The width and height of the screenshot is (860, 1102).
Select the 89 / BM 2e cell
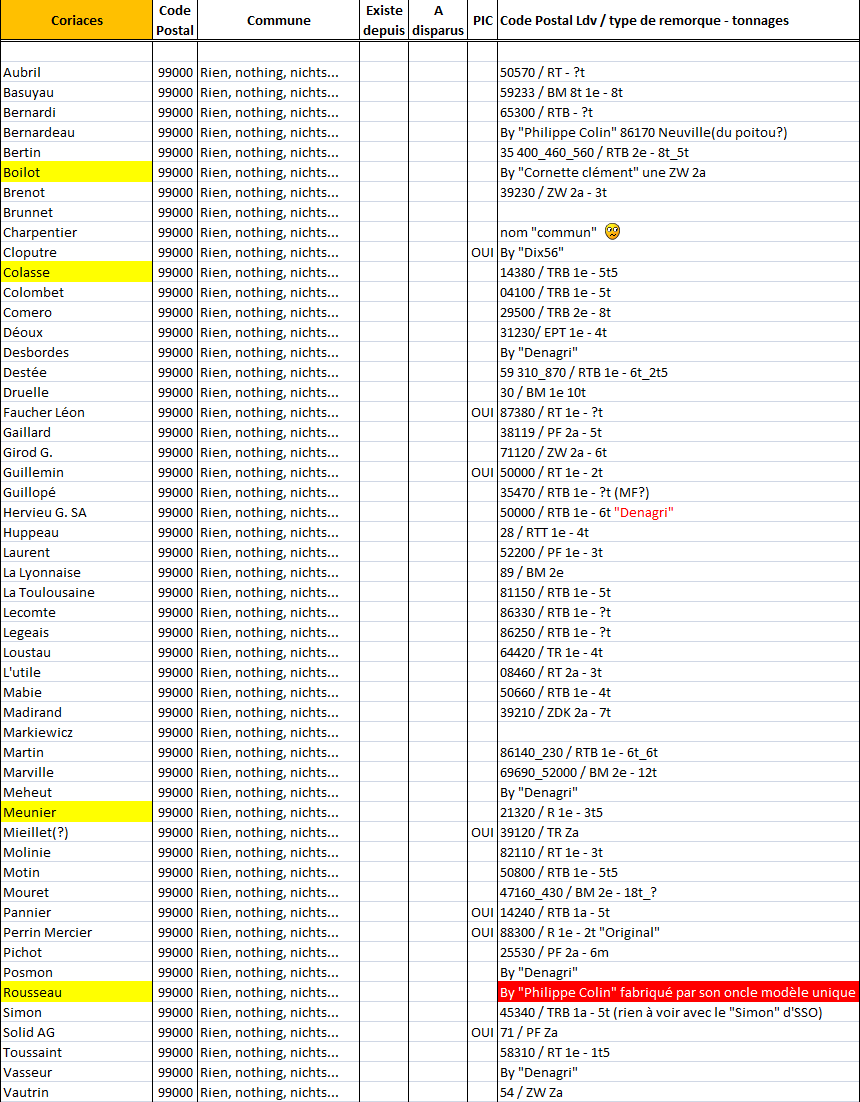tap(679, 572)
